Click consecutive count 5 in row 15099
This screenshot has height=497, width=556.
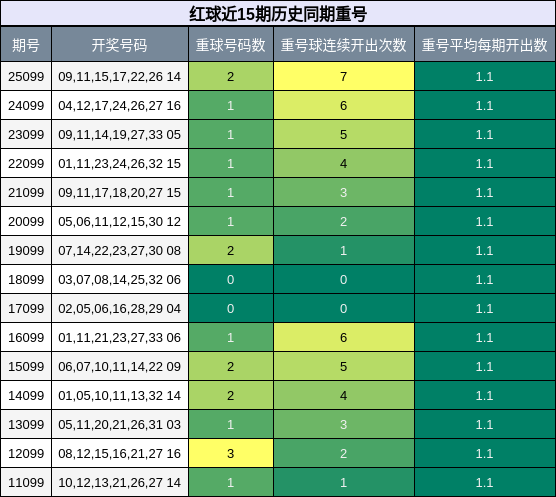click(344, 367)
